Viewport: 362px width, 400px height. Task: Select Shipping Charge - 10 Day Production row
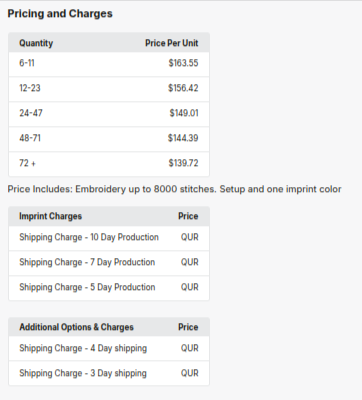tap(109, 238)
